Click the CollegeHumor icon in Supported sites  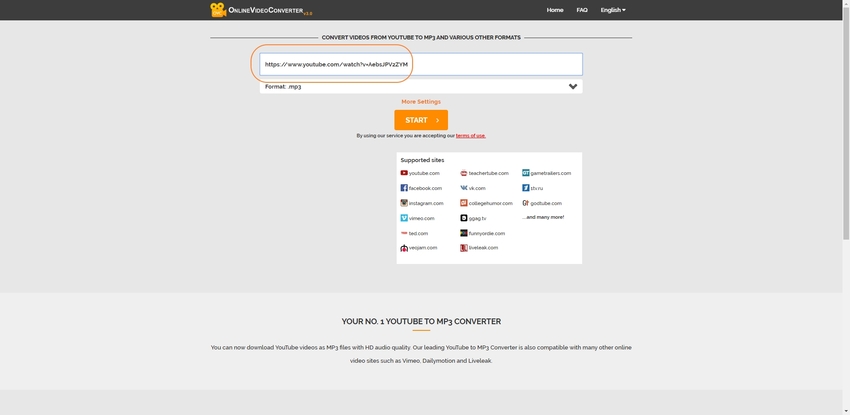[463, 203]
